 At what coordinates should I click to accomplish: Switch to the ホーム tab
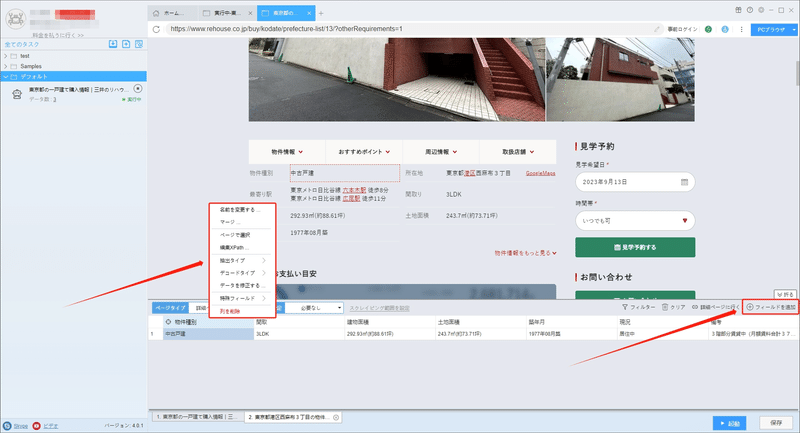[x=172, y=13]
